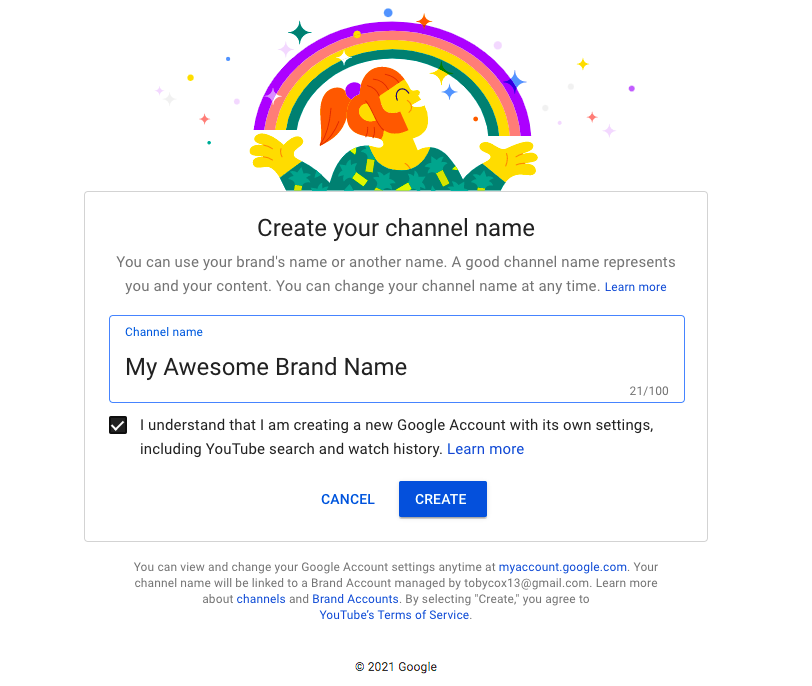Screen dimensions: 812x686
Task: Click the CREATE button
Action: tap(443, 499)
